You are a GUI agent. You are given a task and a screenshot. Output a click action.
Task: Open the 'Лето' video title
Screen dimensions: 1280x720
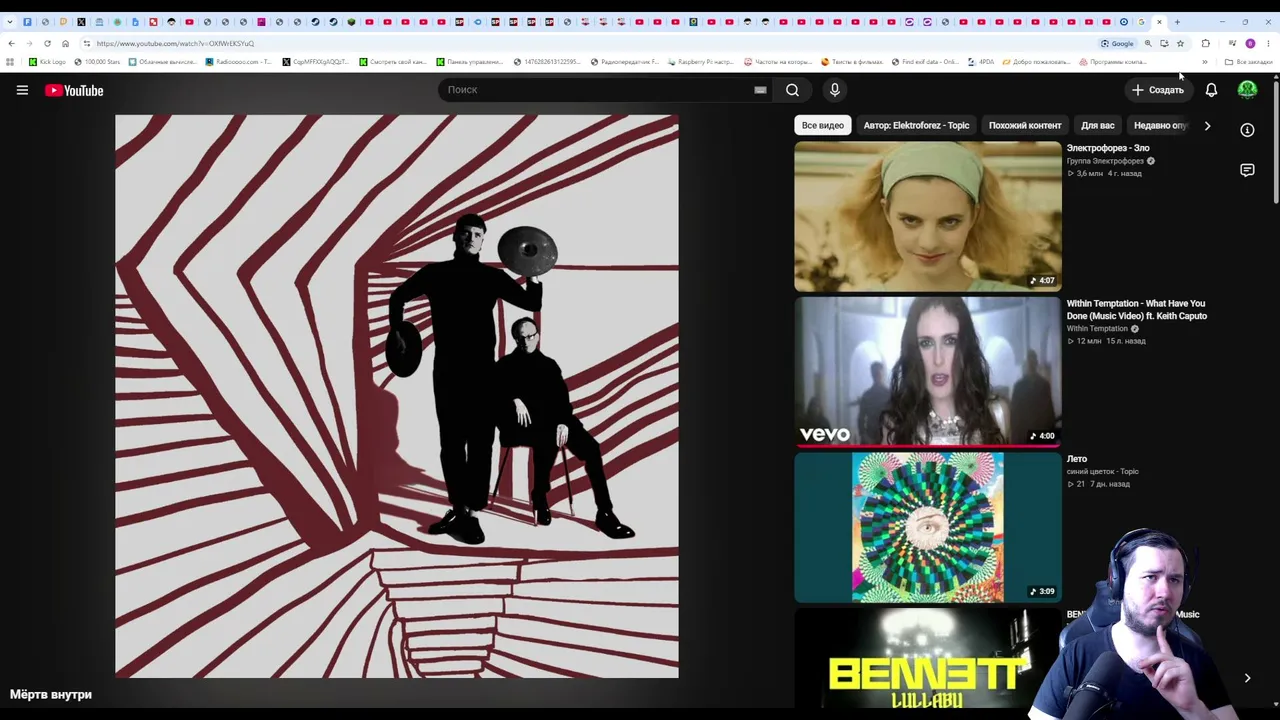(x=1076, y=459)
